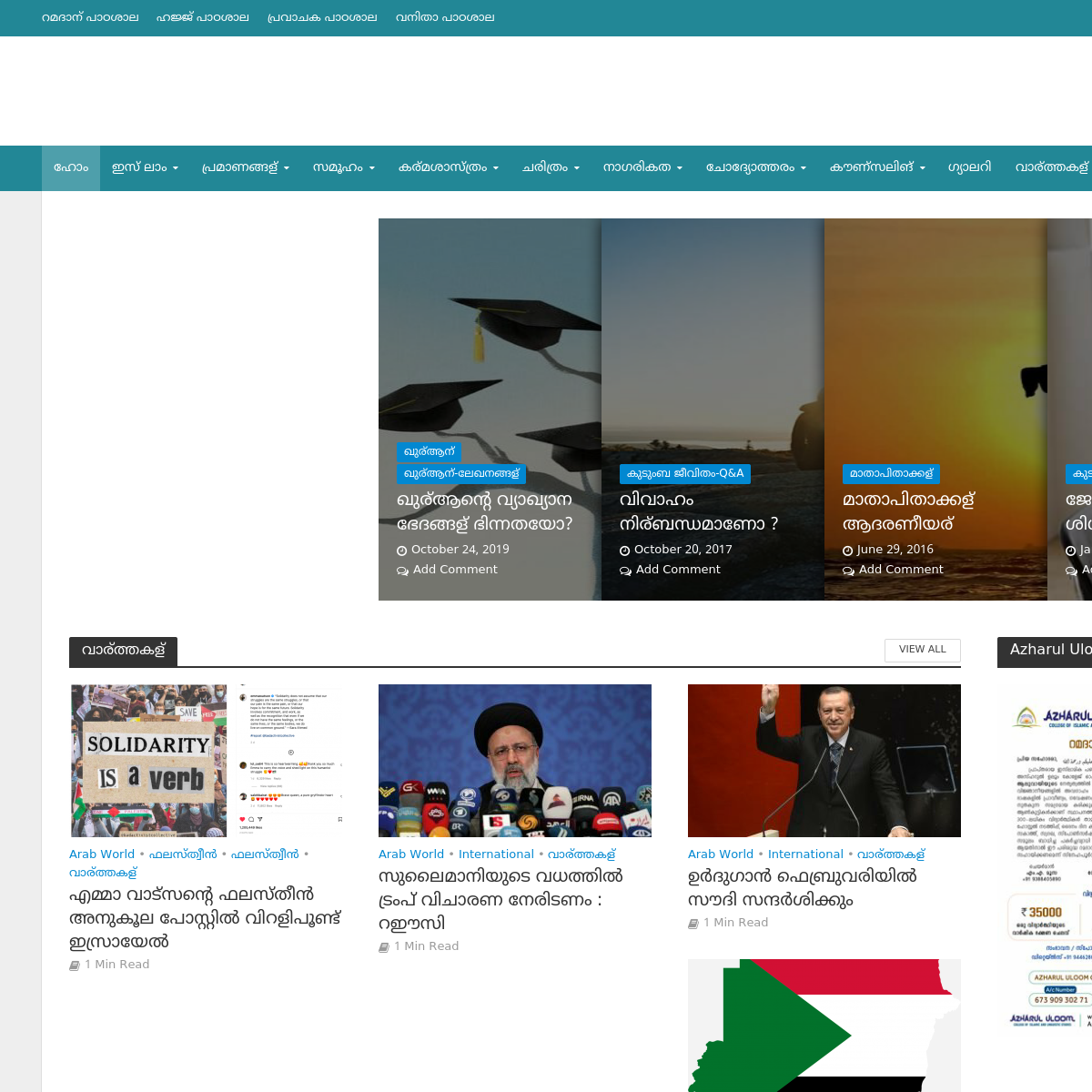This screenshot has height=1092, width=1092.
Task: Open the Sudan flag map image
Action: click(824, 1025)
